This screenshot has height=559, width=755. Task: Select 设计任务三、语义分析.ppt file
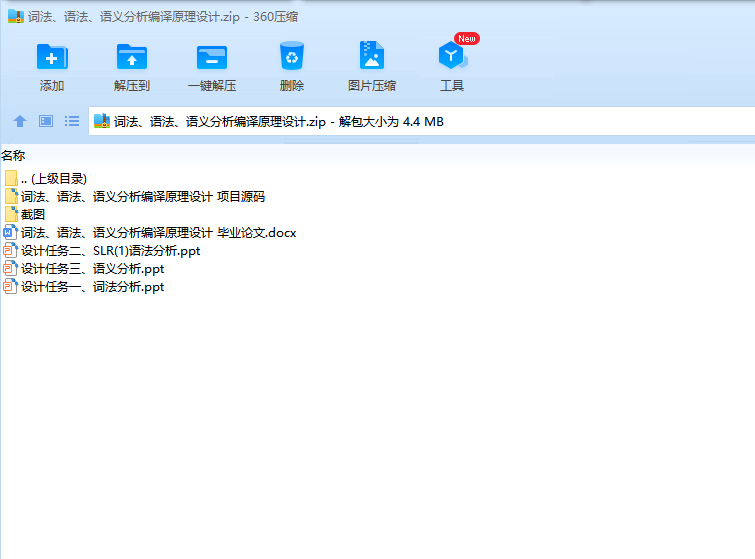tap(84, 269)
